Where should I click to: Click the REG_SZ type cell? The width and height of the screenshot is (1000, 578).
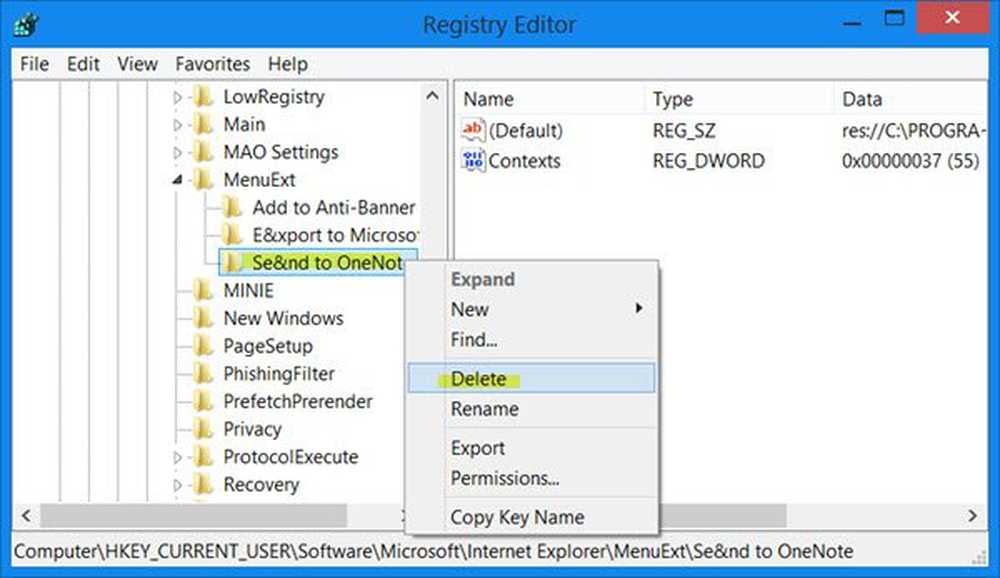click(x=684, y=131)
